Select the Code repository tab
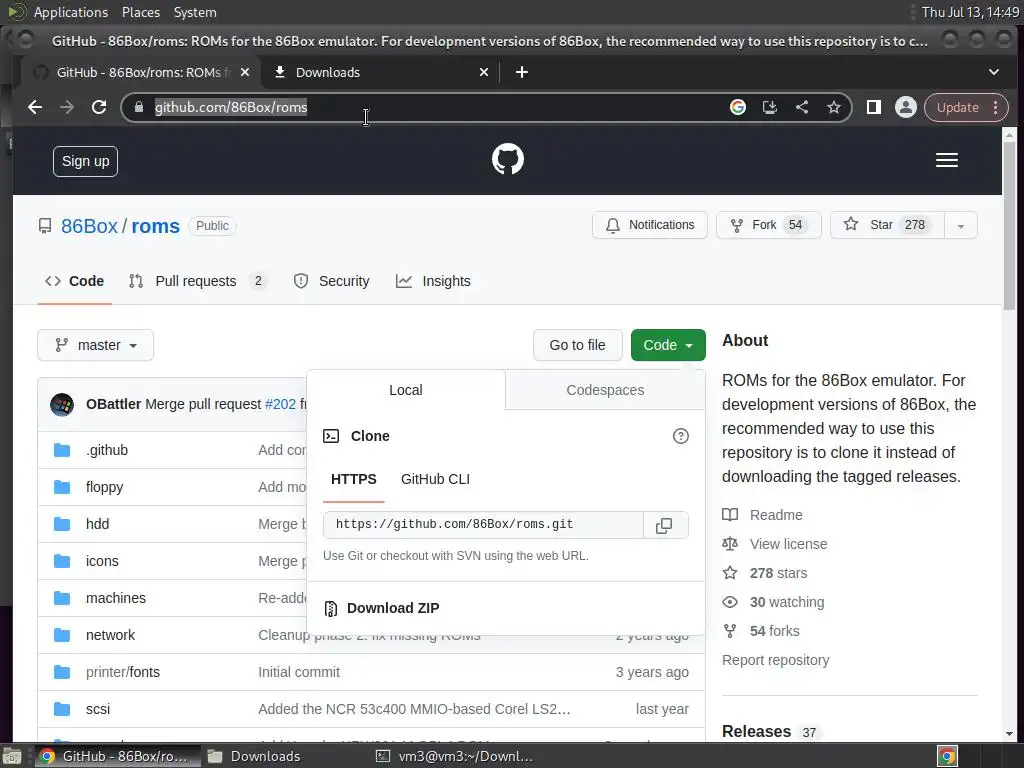The width and height of the screenshot is (1024, 768). click(x=74, y=281)
